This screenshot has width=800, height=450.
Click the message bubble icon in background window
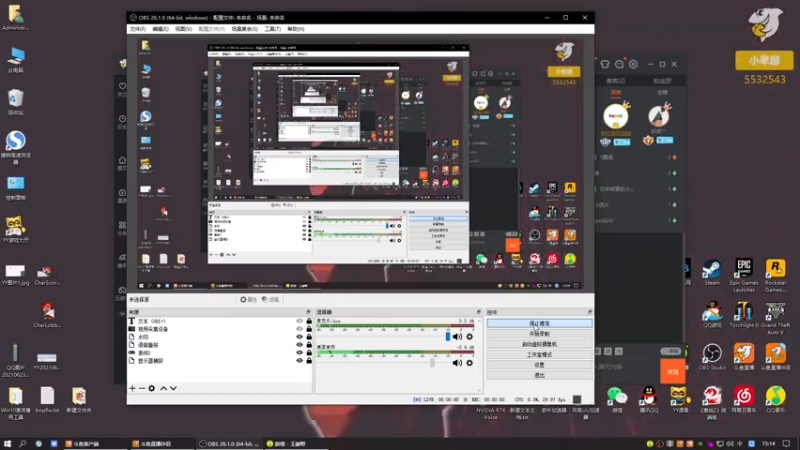(x=619, y=64)
